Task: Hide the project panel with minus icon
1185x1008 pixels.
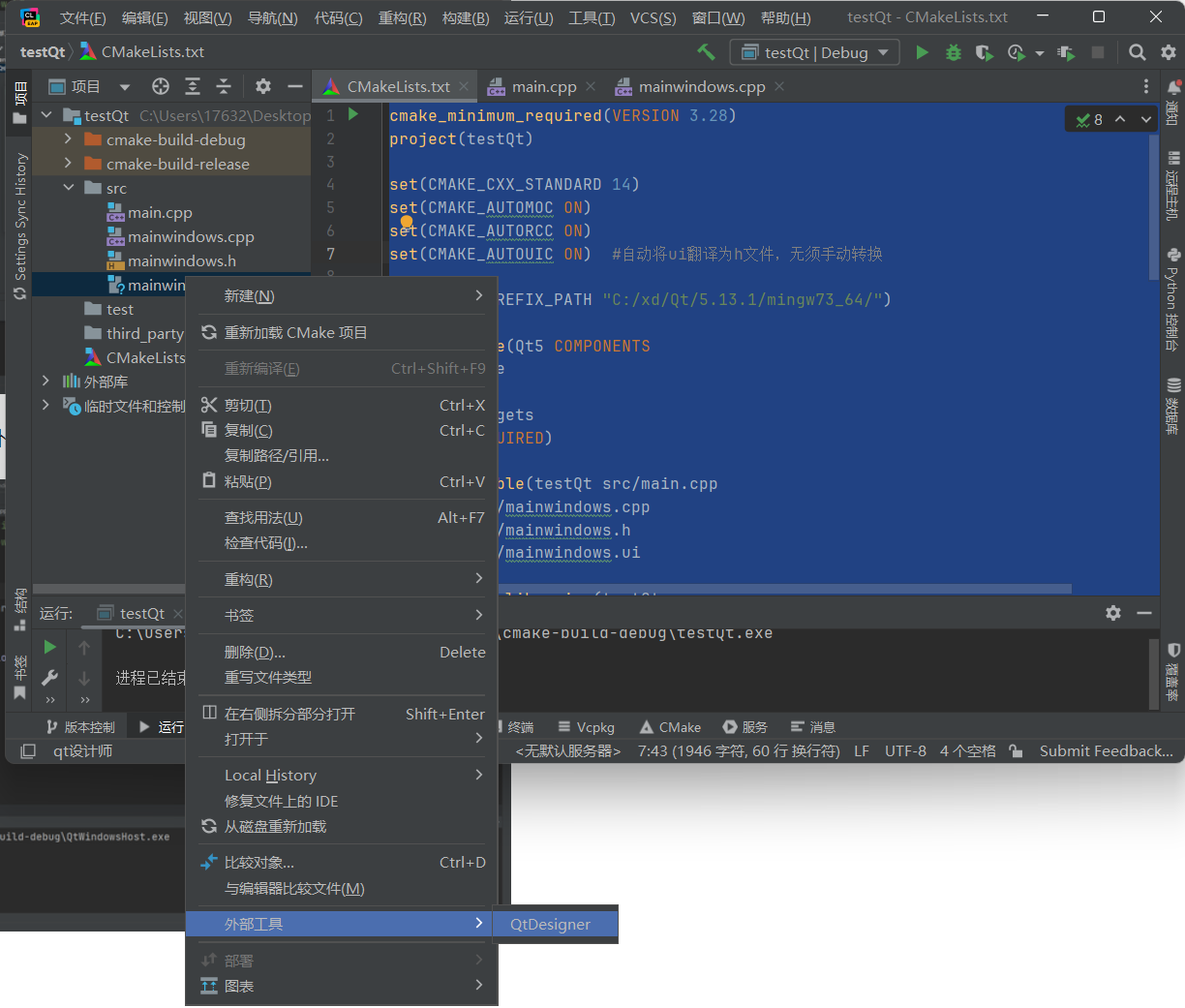Action: pos(294,86)
